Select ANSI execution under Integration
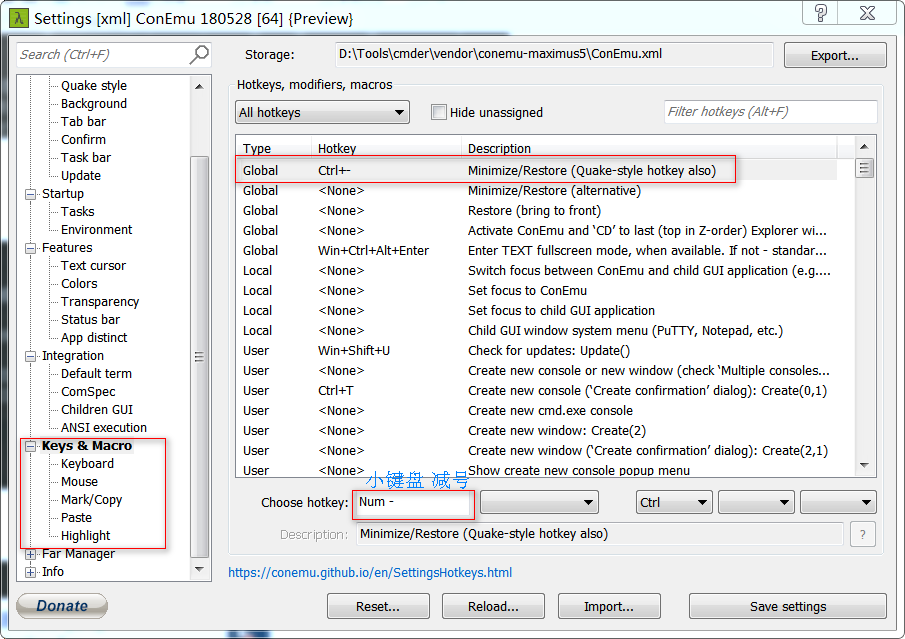The image size is (905, 639). (x=104, y=427)
